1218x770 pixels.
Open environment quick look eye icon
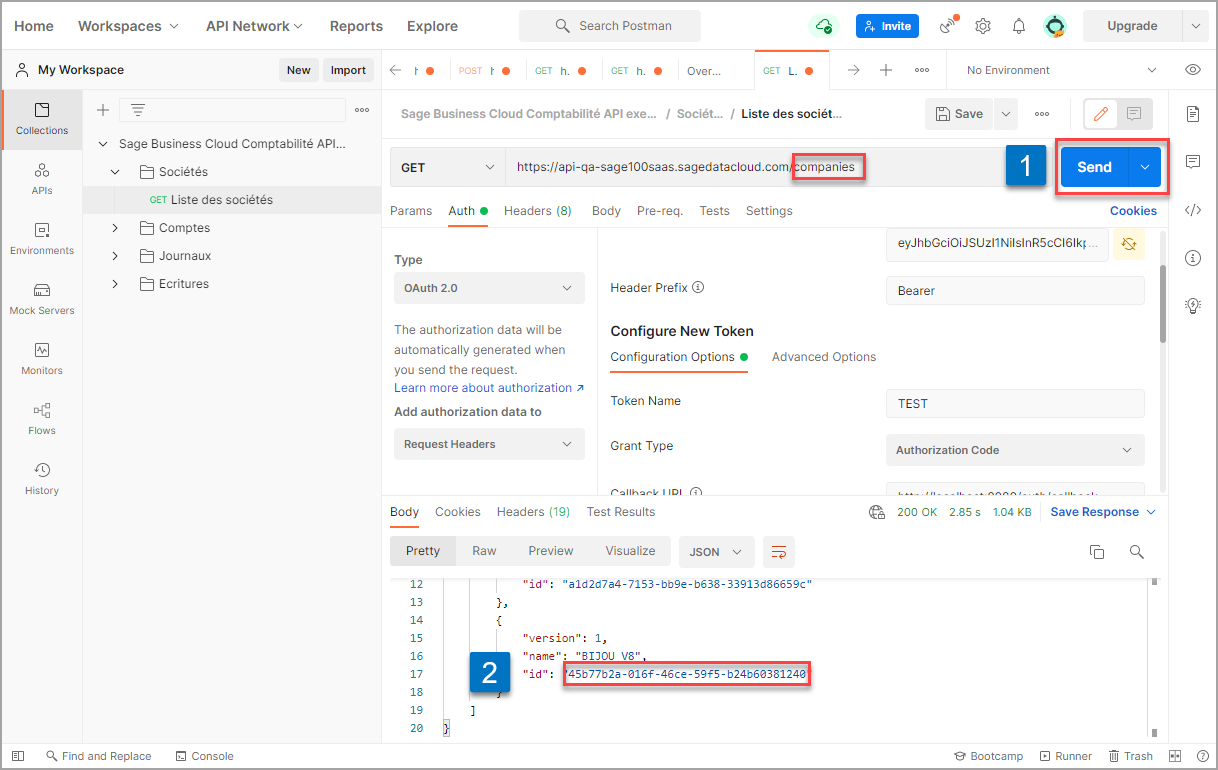1192,70
